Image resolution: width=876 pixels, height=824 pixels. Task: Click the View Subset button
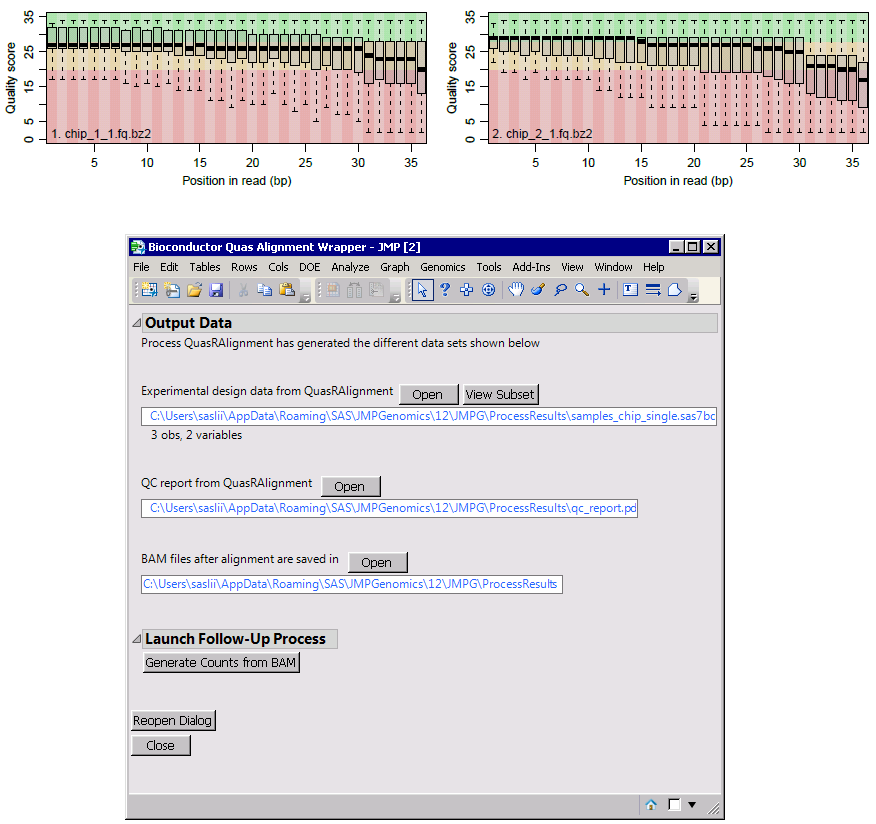pyautogui.click(x=500, y=394)
